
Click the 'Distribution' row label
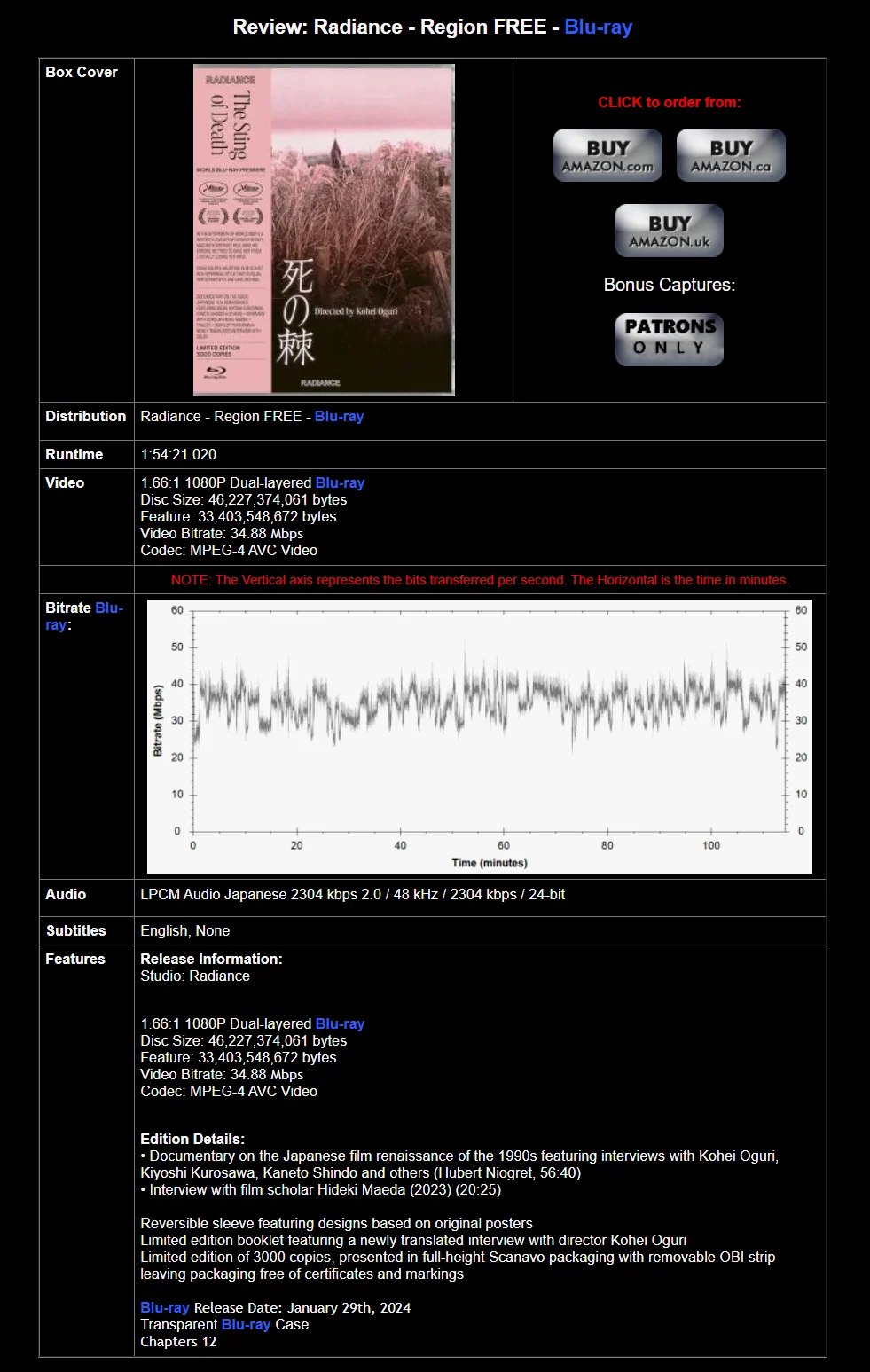[x=86, y=416]
